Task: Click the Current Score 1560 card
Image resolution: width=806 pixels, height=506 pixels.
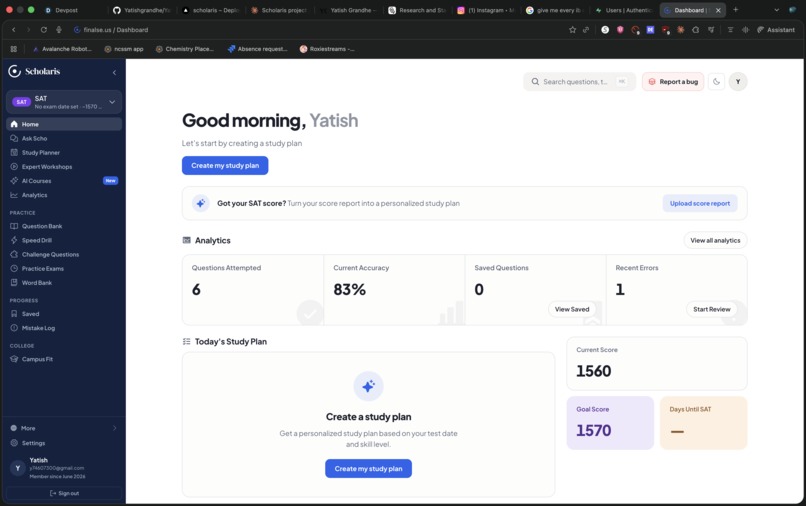Action: point(656,364)
